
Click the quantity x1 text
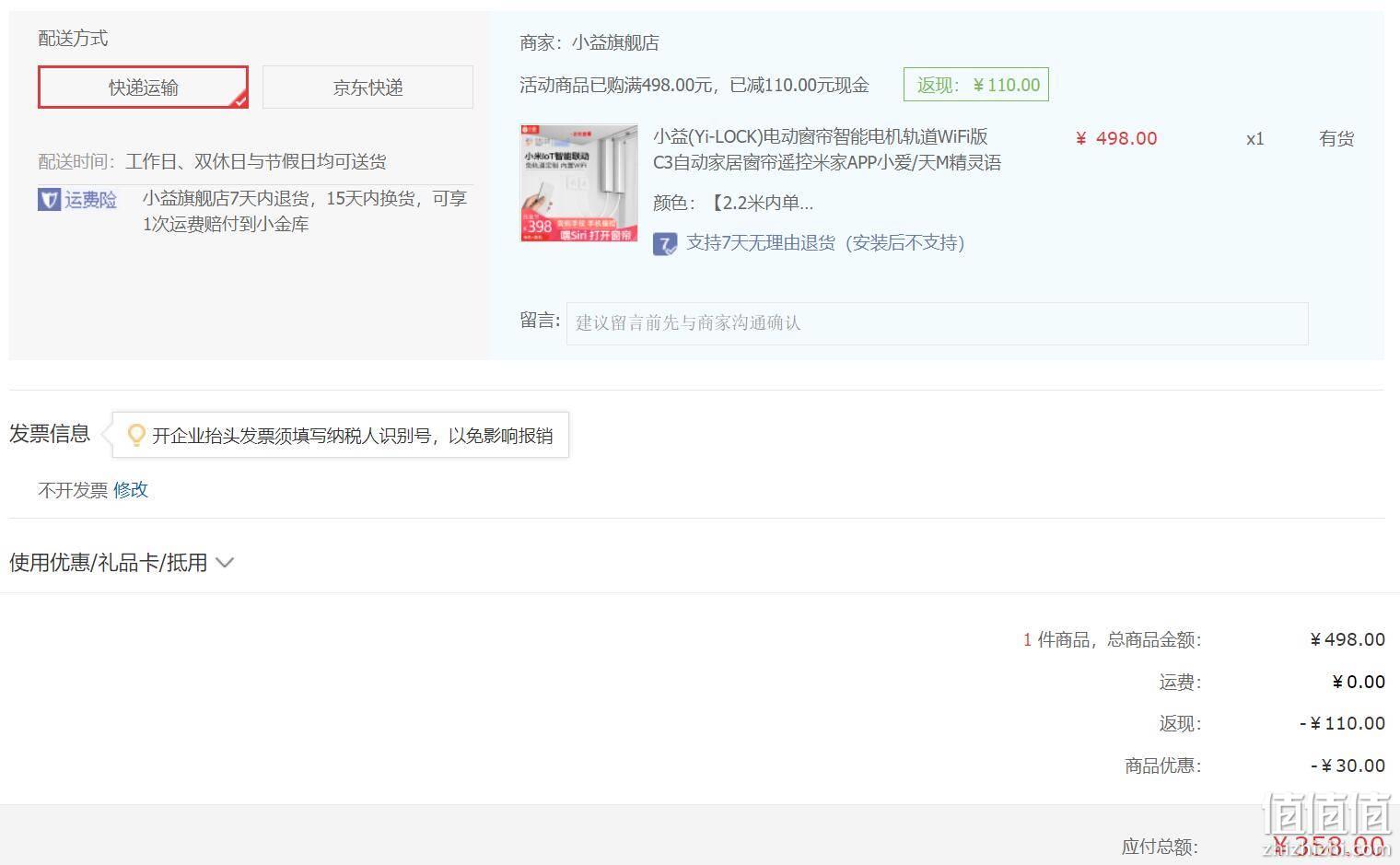(1254, 139)
